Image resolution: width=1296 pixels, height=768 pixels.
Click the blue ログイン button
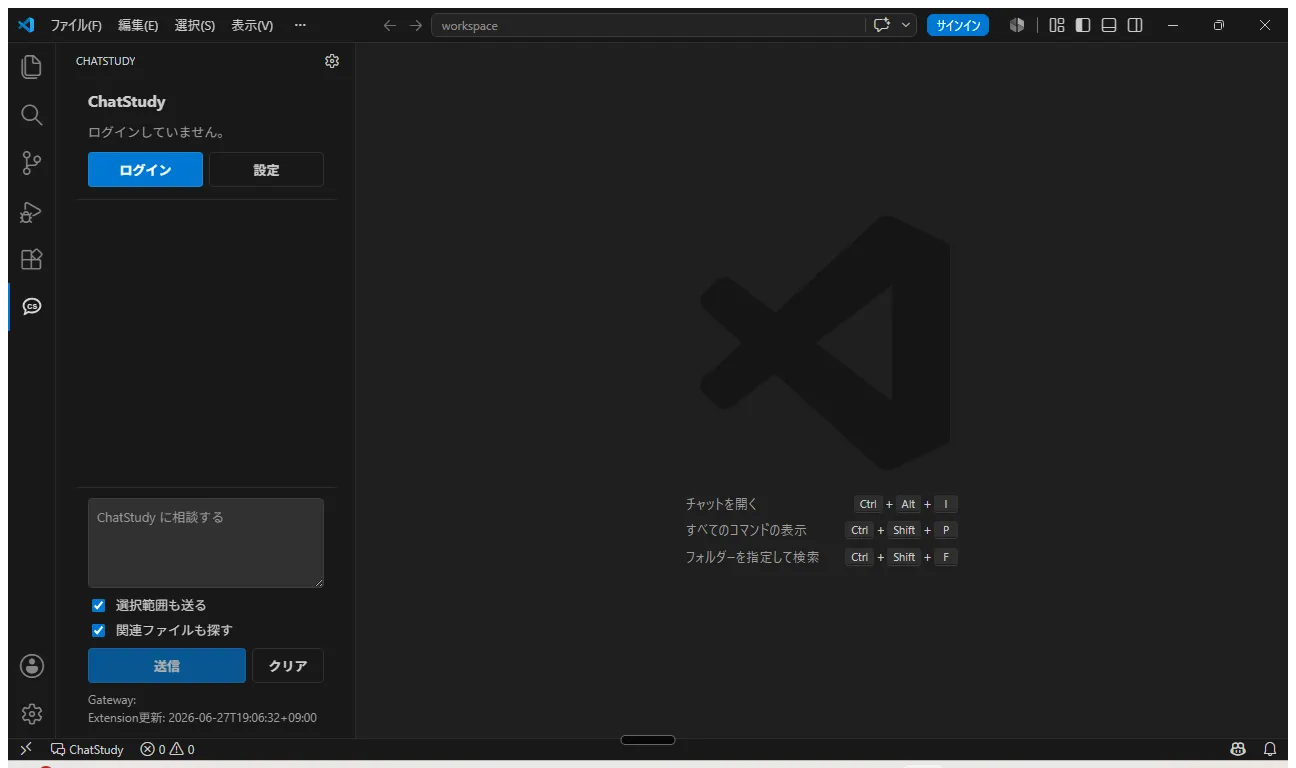(x=145, y=170)
